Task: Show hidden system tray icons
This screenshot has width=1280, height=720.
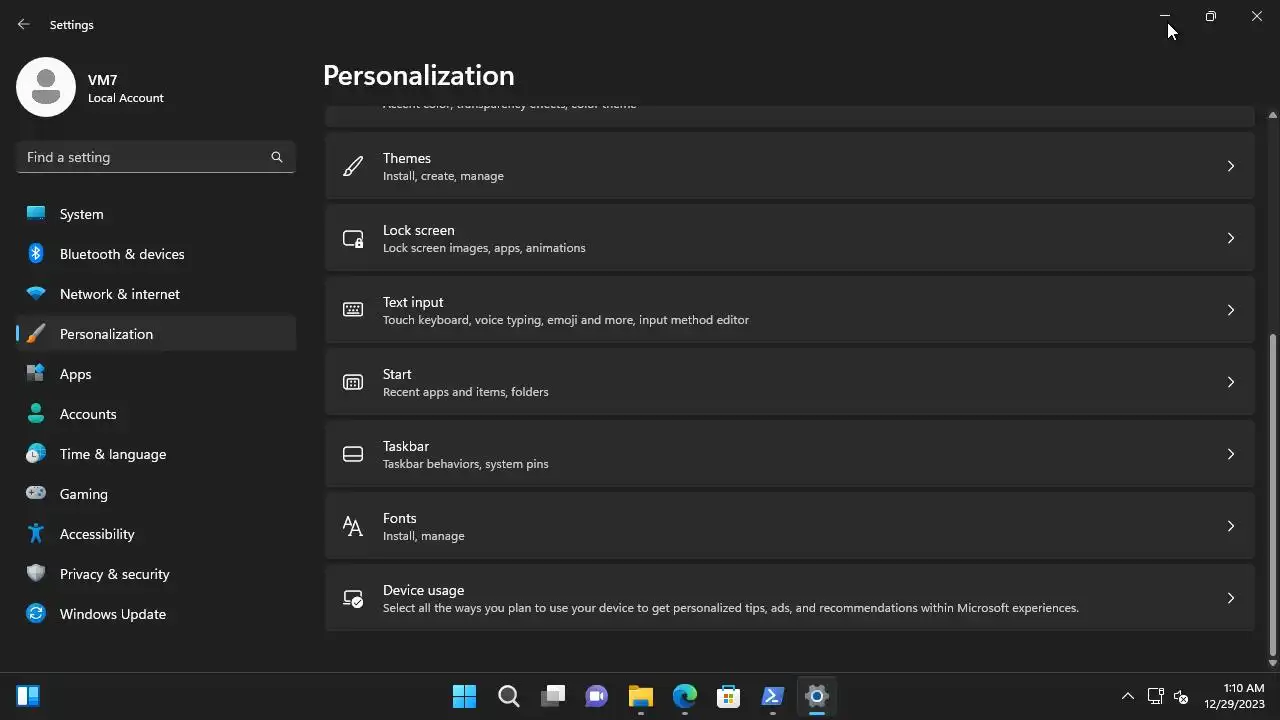Action: (1128, 696)
